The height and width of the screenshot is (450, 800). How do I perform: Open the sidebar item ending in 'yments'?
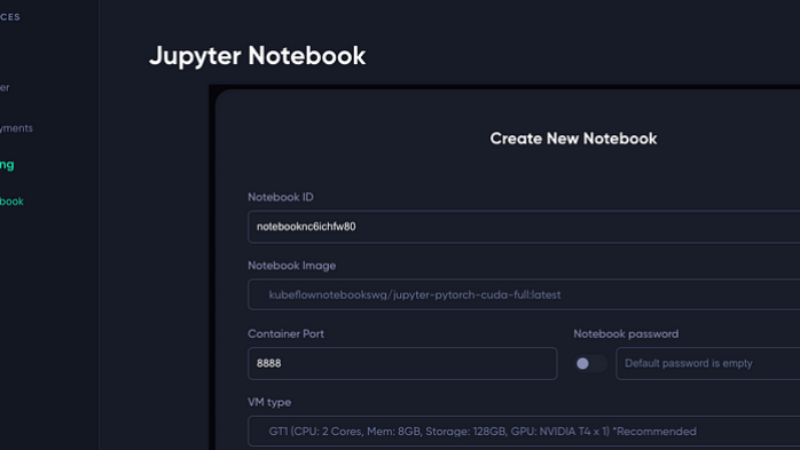16,128
